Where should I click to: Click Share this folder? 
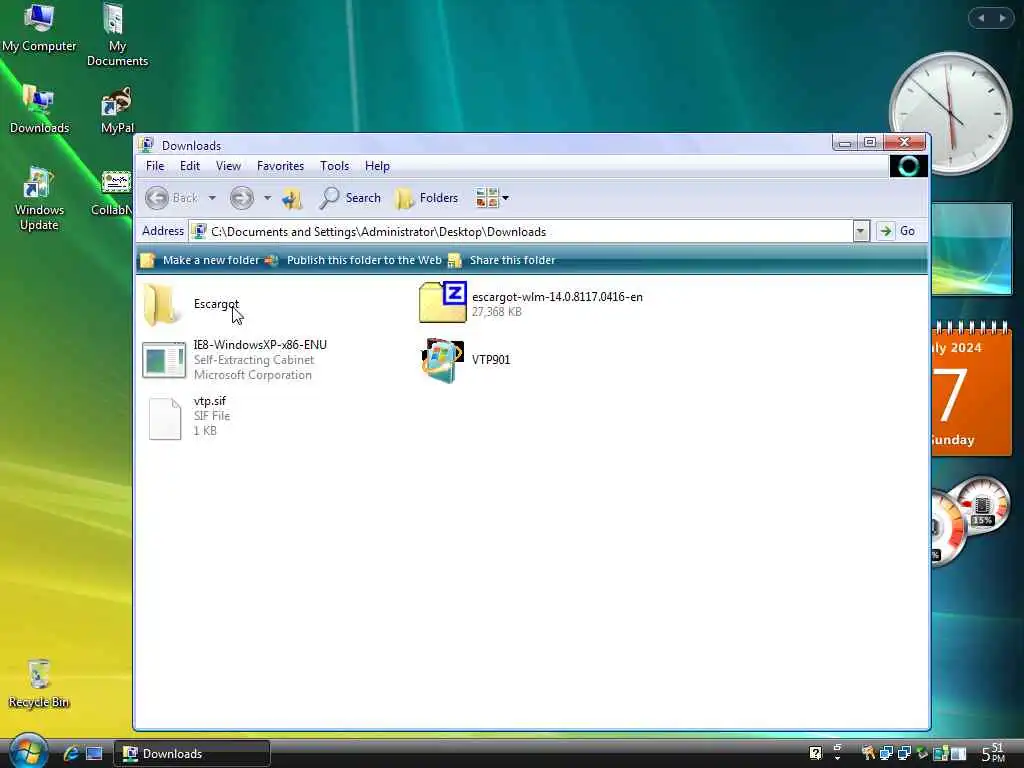tap(502, 260)
